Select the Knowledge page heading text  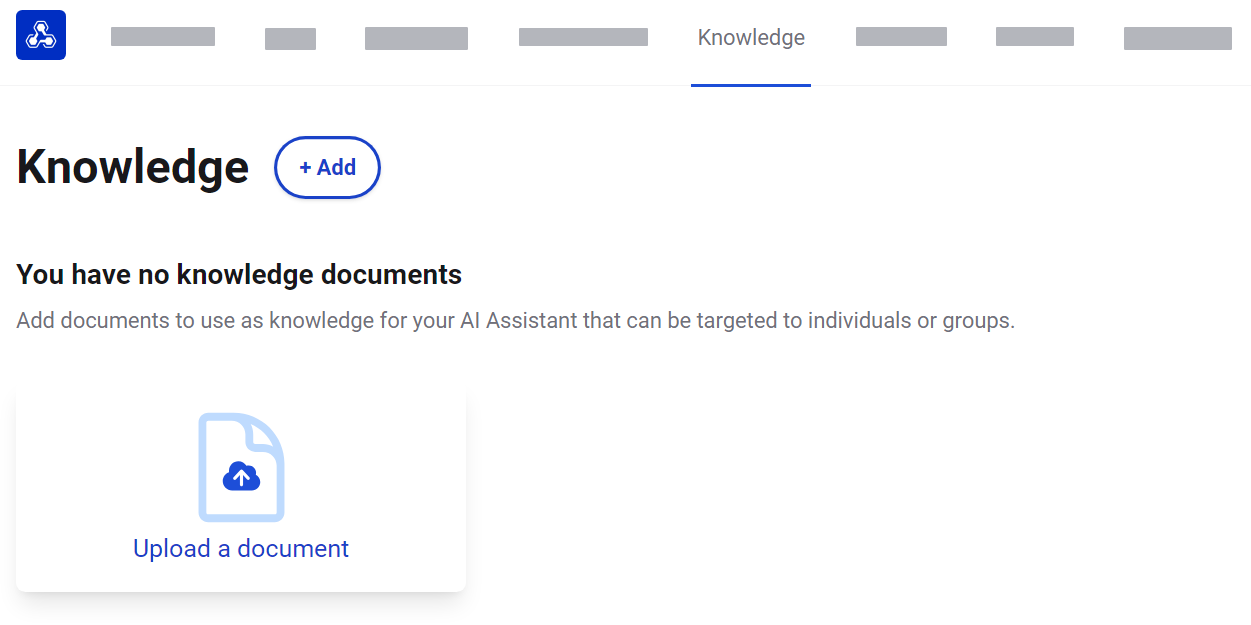point(133,167)
